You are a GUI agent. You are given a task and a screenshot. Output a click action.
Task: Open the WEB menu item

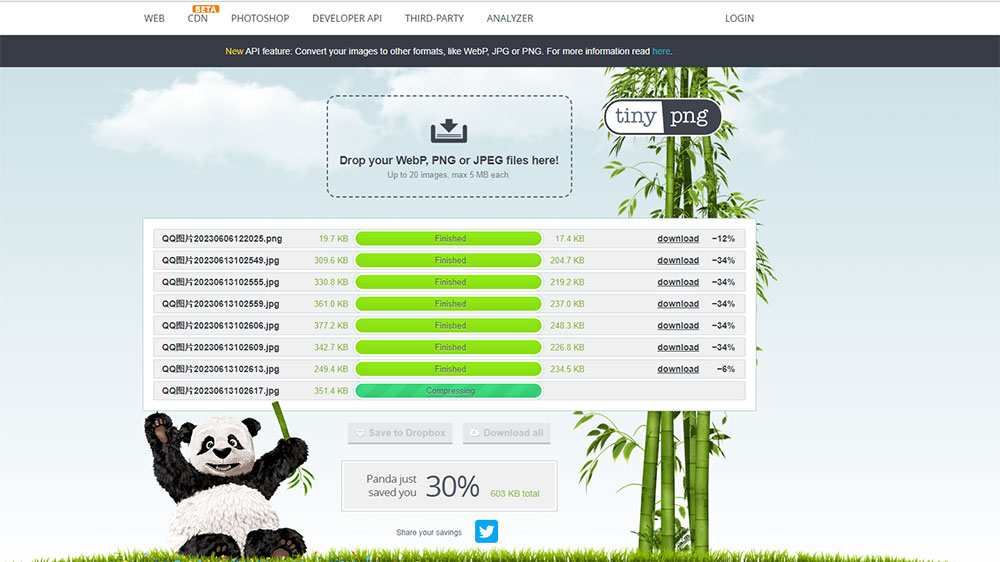point(154,18)
